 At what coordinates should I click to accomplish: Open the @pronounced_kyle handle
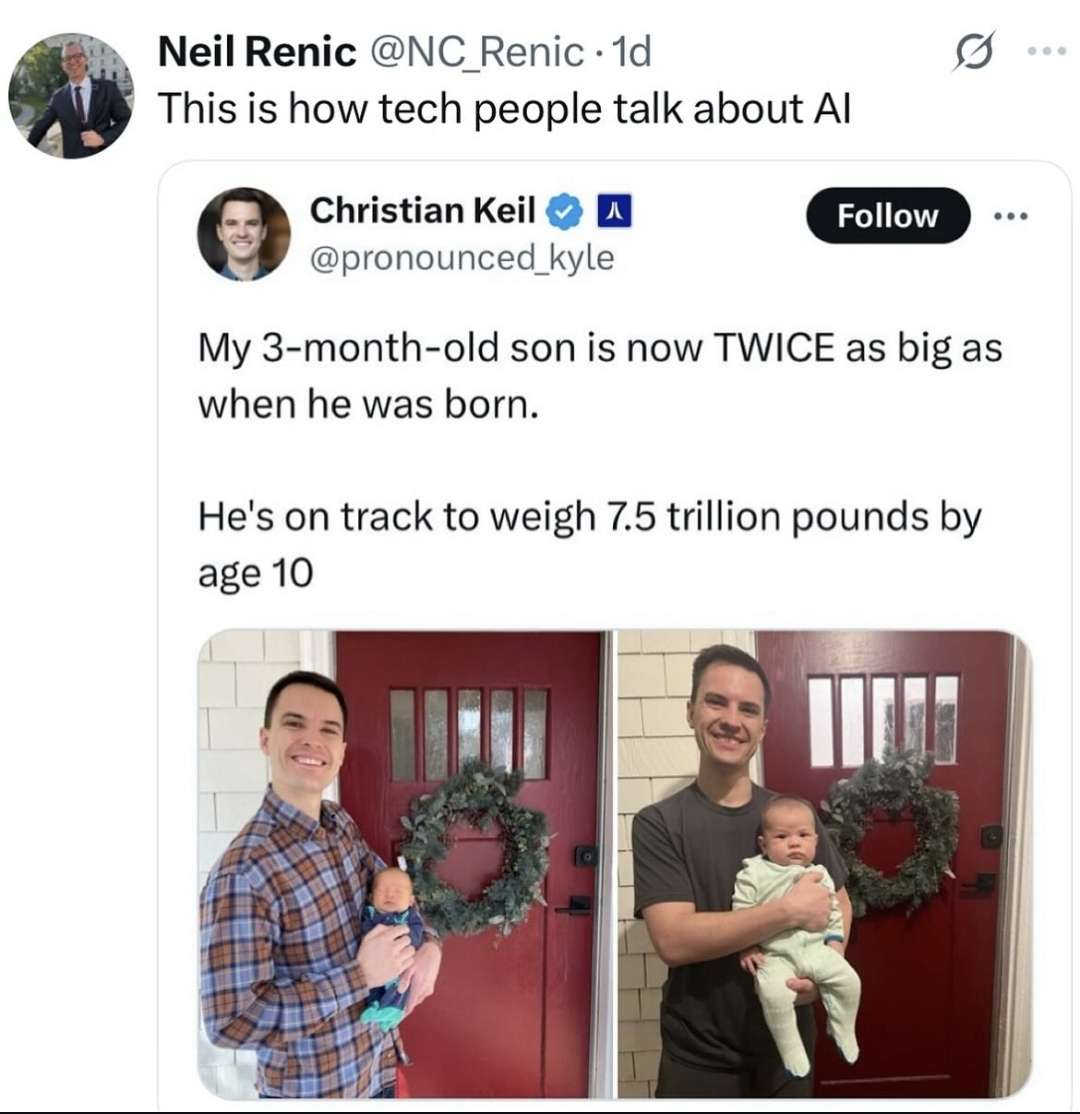[x=462, y=258]
